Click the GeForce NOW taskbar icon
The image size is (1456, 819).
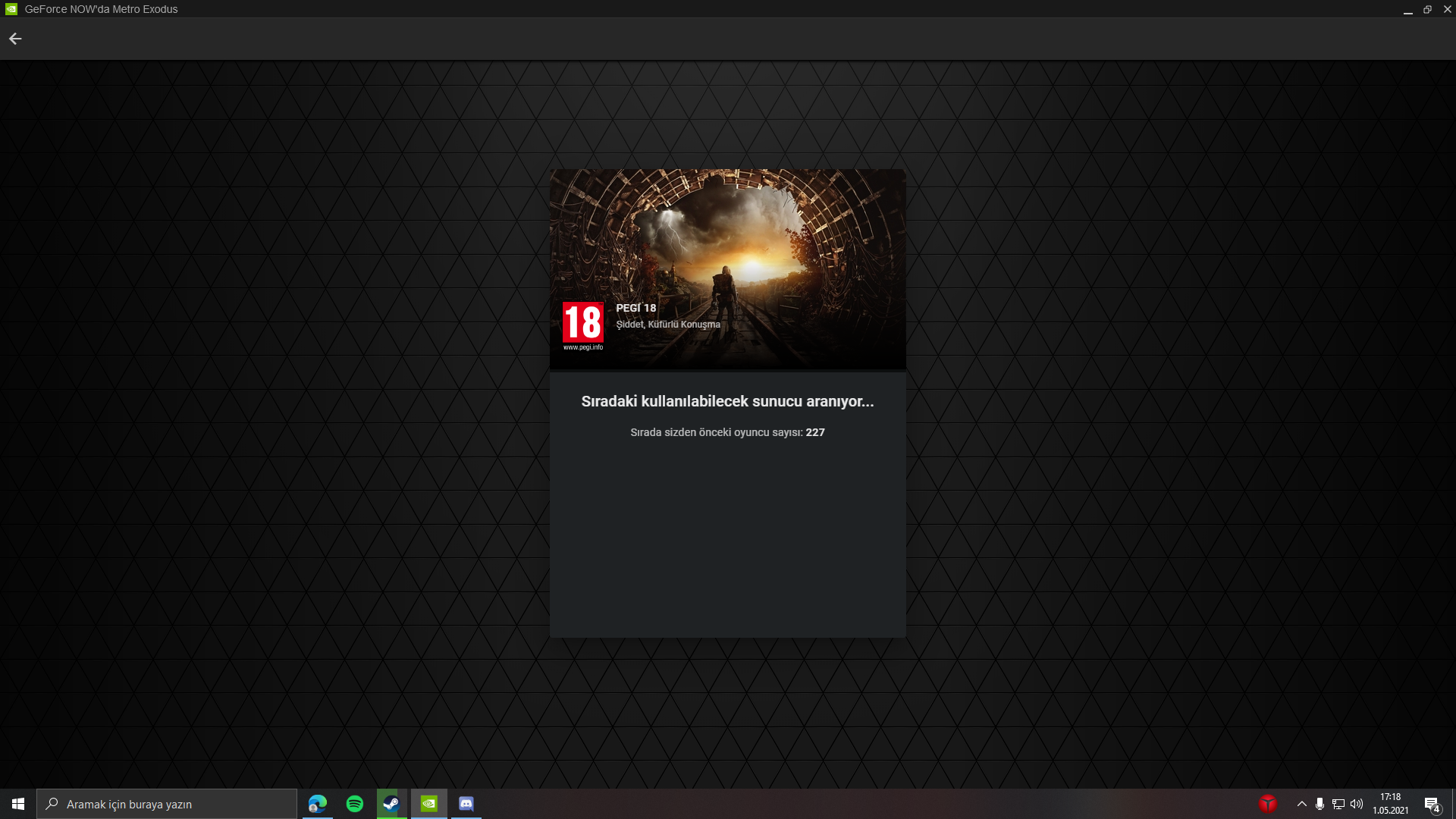tap(428, 804)
